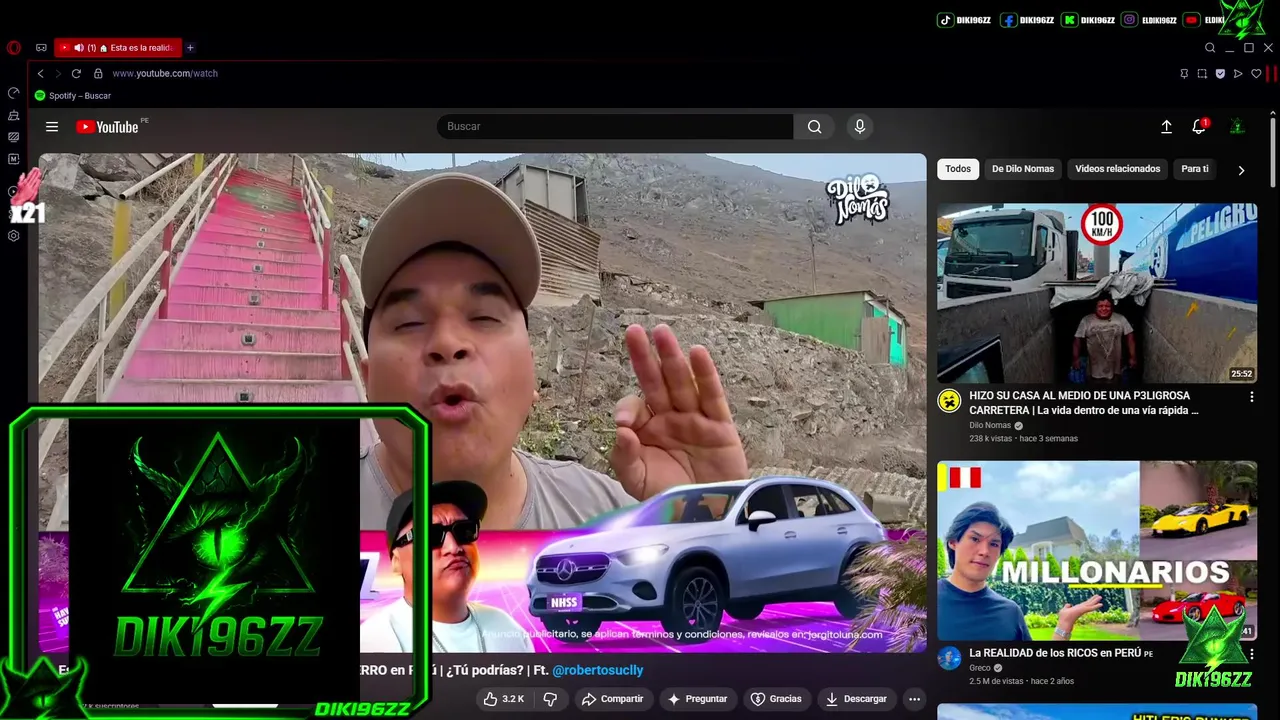This screenshot has height=720, width=1280.
Task: Open the Spotify – Buscar bookmark
Action: [73, 96]
